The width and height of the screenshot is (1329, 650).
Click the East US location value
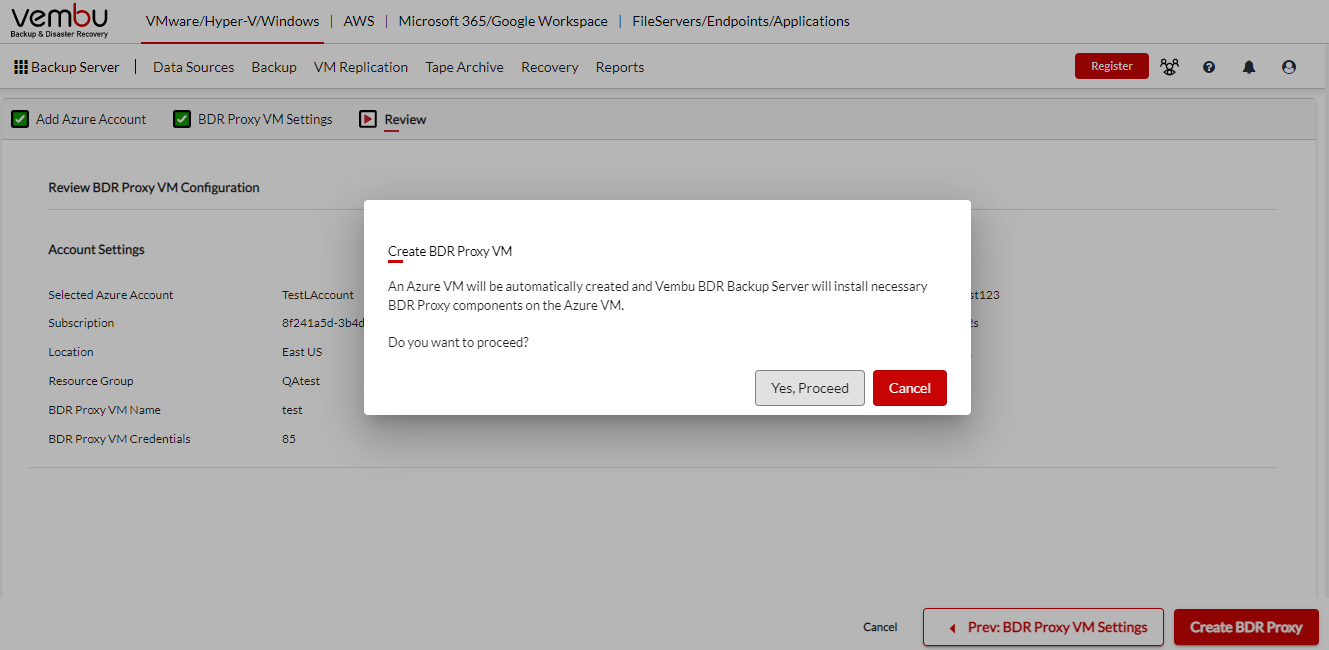[302, 352]
